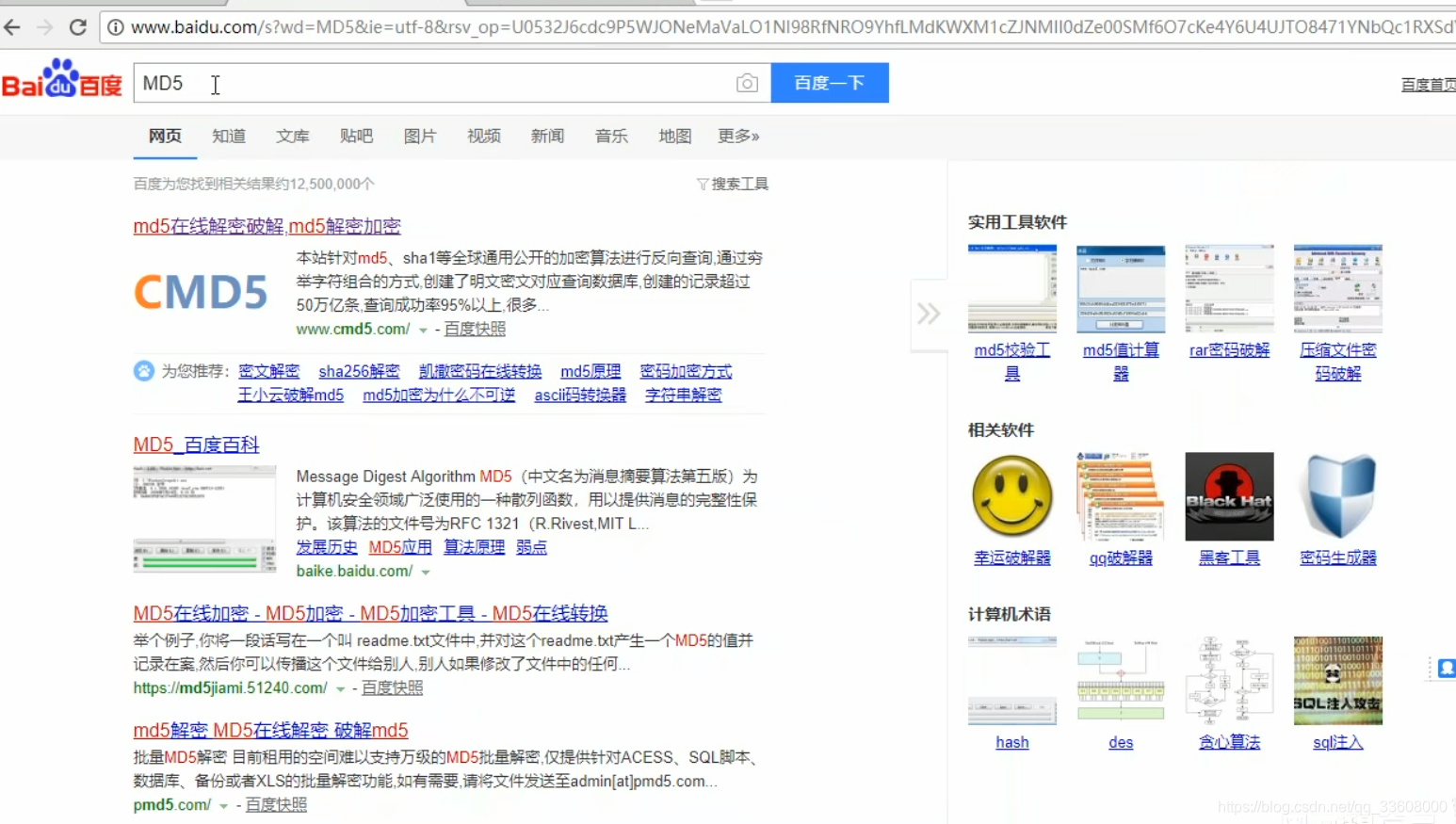This screenshot has width=1456, height=824.
Task: Click the 百度一下 search button
Action: click(830, 83)
